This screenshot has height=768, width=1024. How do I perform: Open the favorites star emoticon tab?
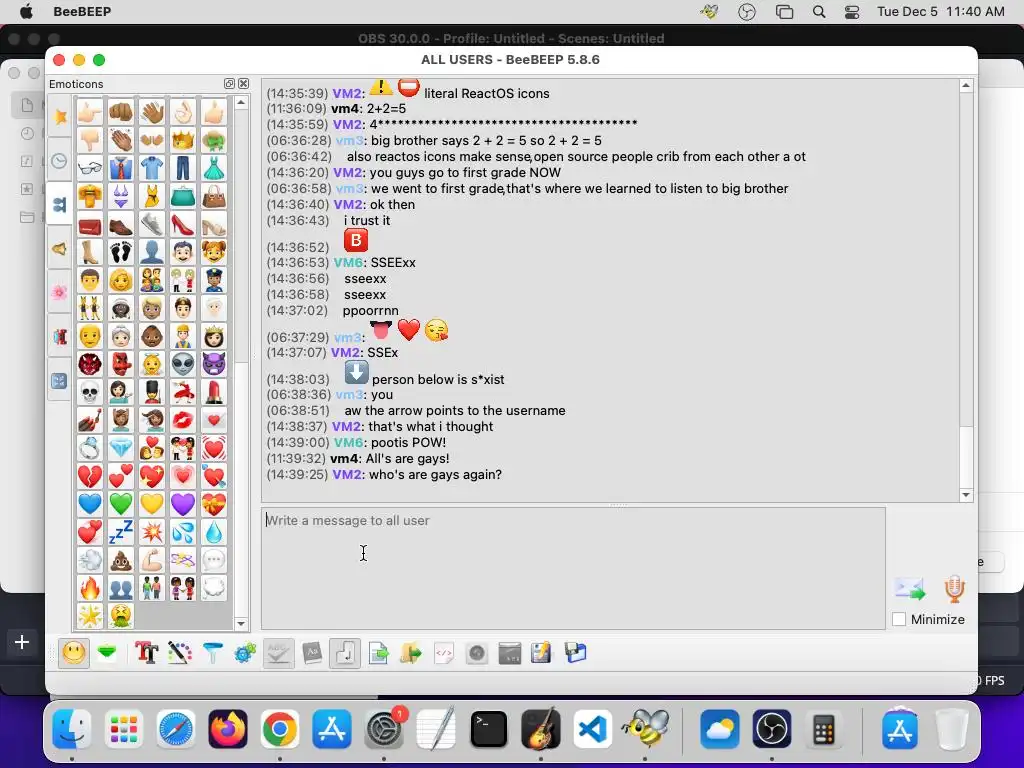click(59, 116)
